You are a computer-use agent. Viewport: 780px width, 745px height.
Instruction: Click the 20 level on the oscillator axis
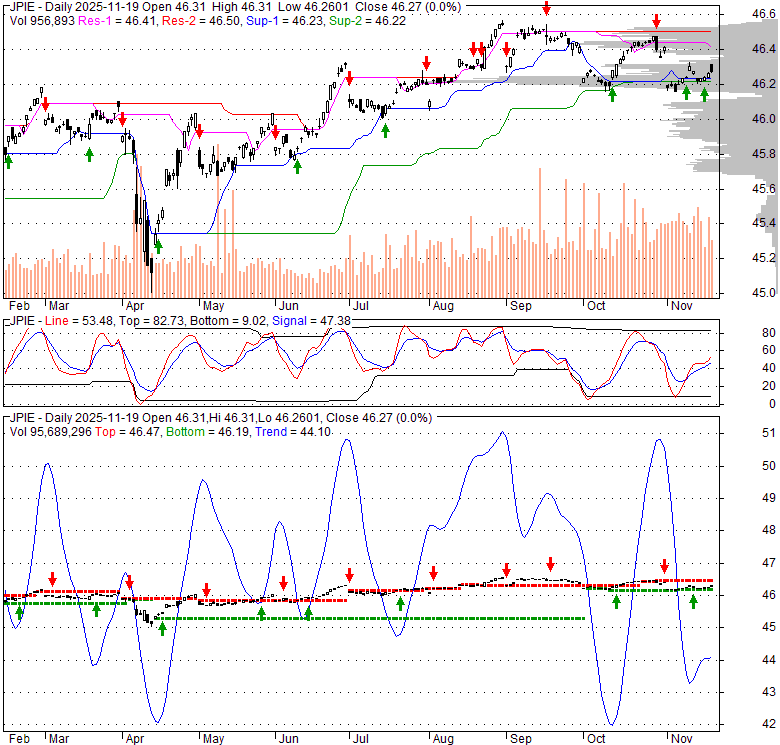[x=769, y=386]
